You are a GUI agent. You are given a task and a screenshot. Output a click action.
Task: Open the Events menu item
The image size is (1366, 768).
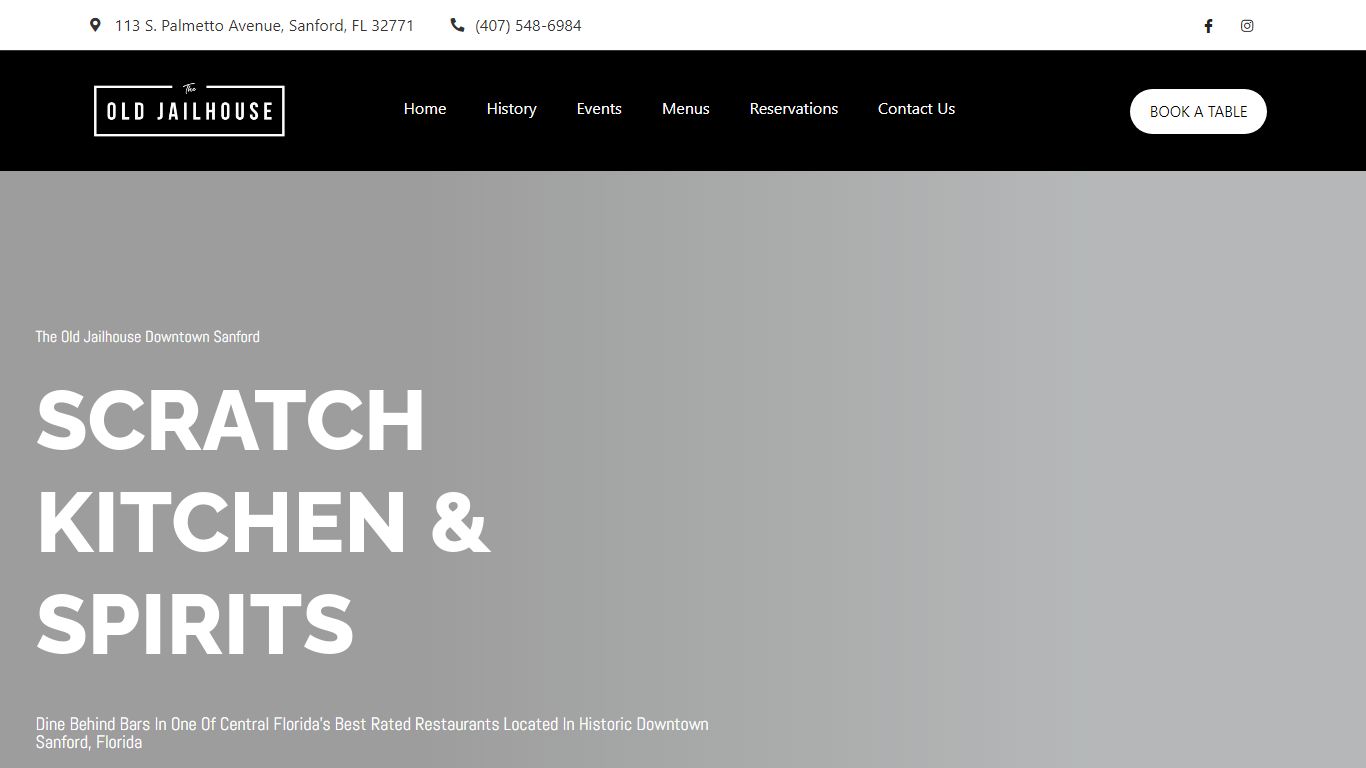[x=599, y=109]
